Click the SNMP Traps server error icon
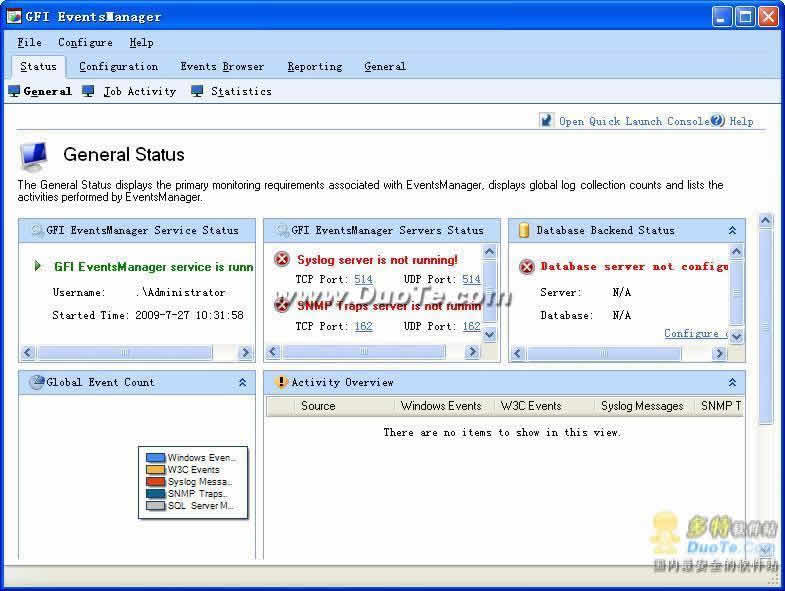This screenshot has width=785, height=591. [x=282, y=305]
